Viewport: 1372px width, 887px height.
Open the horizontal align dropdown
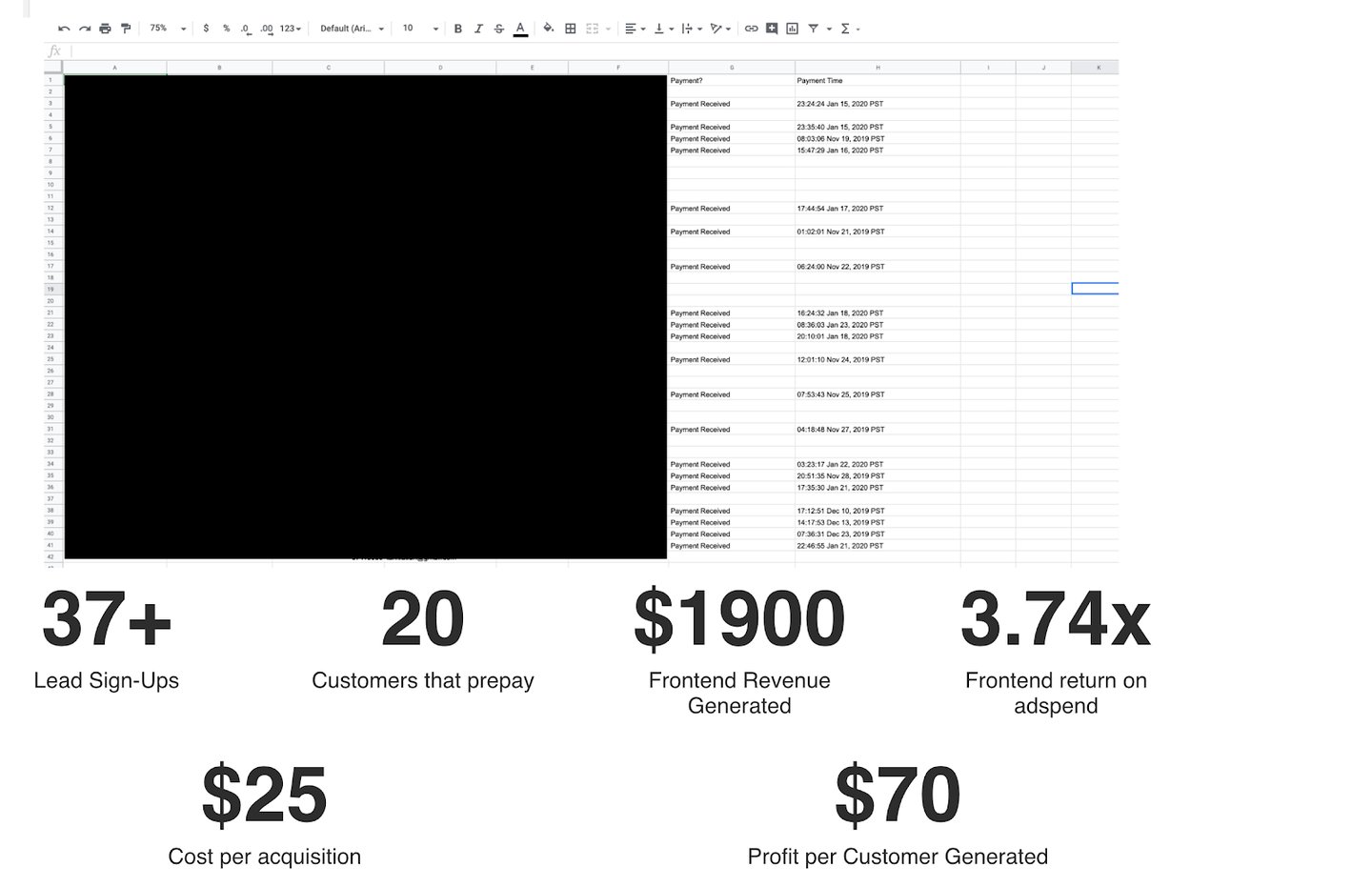pyautogui.click(x=635, y=29)
